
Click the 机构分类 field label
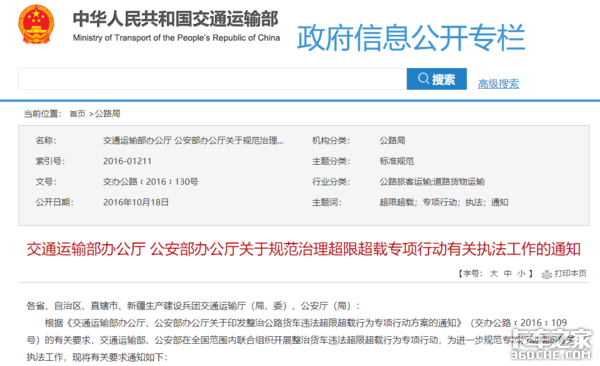pyautogui.click(x=331, y=141)
